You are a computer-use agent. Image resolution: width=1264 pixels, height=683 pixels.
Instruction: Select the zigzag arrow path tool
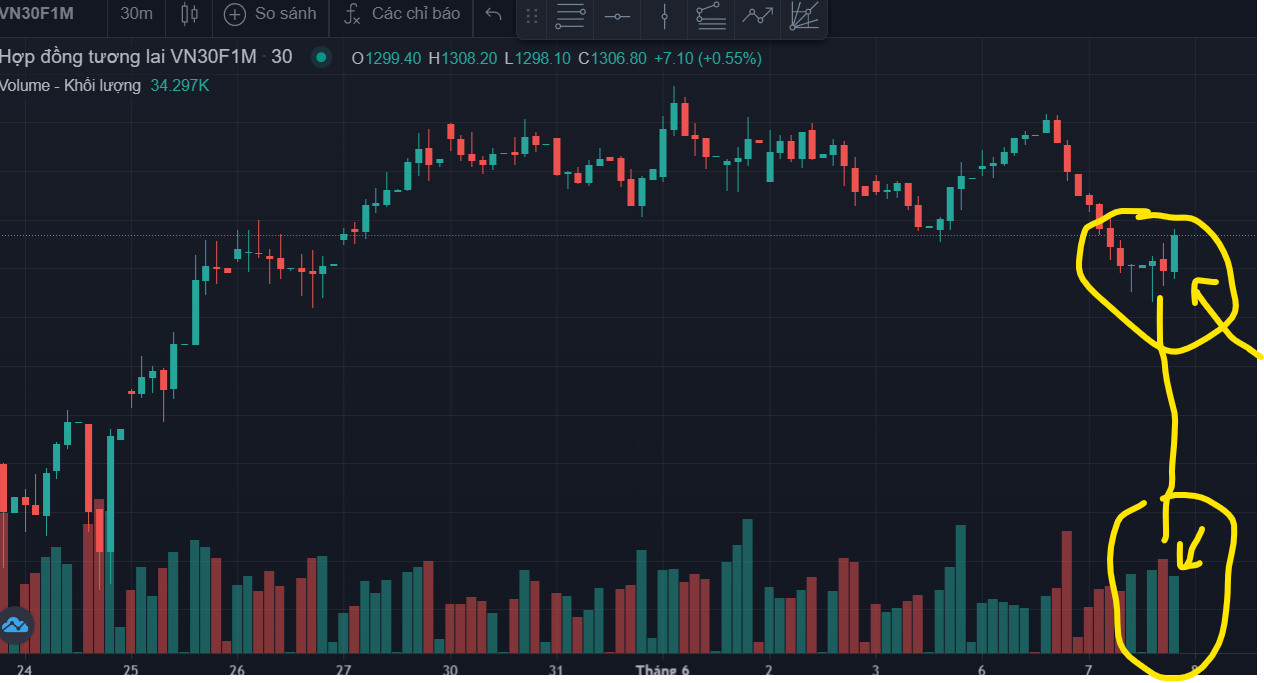pyautogui.click(x=757, y=16)
